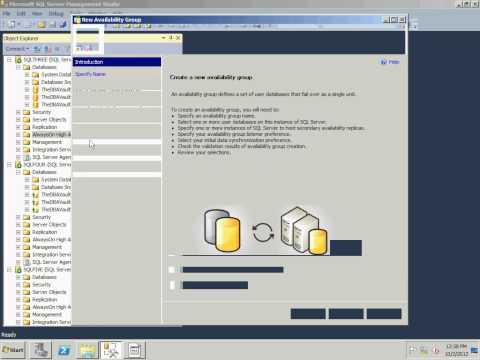Screen dimensions: 480x360
Task: Expand the Management folder under SQLTHREE
Action: click(18, 142)
